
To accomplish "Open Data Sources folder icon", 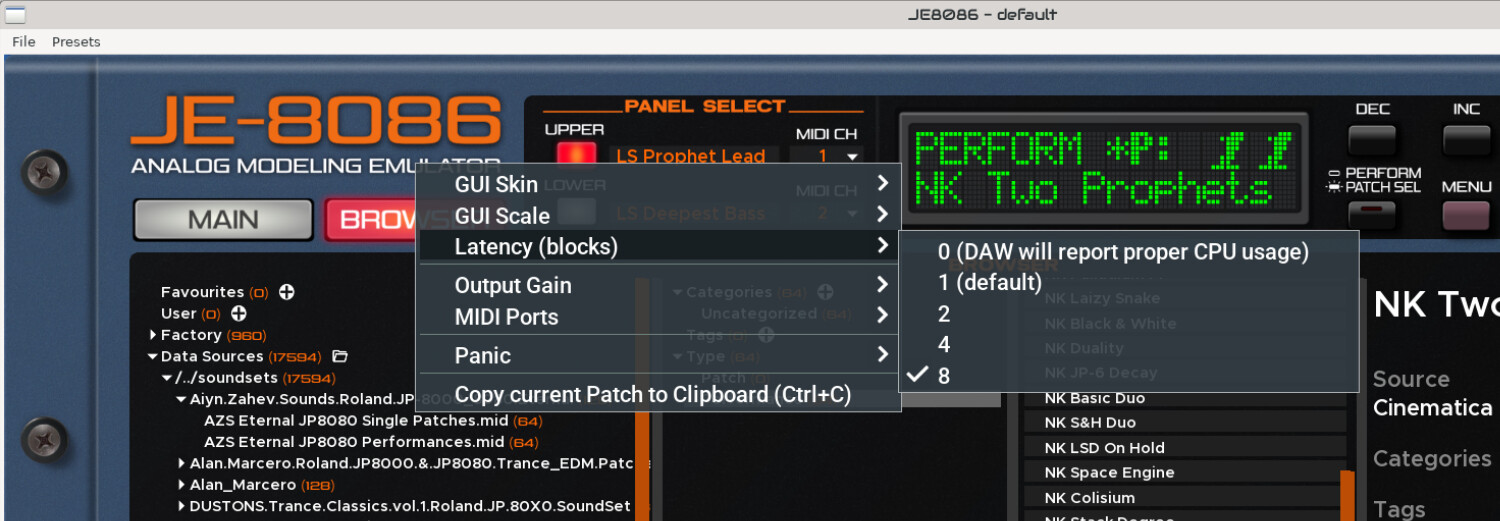I will click(x=339, y=356).
